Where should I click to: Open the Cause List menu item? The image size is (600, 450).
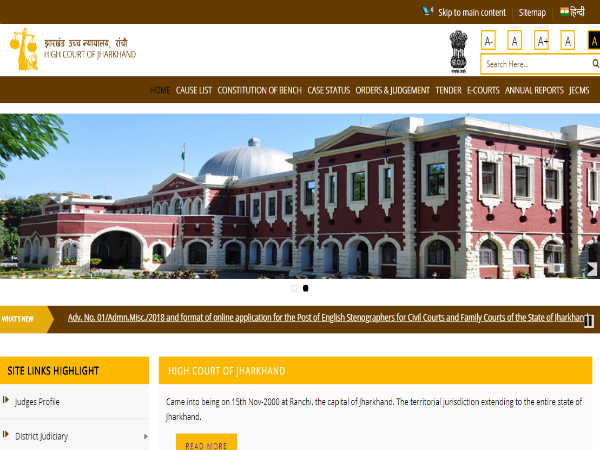(x=193, y=90)
